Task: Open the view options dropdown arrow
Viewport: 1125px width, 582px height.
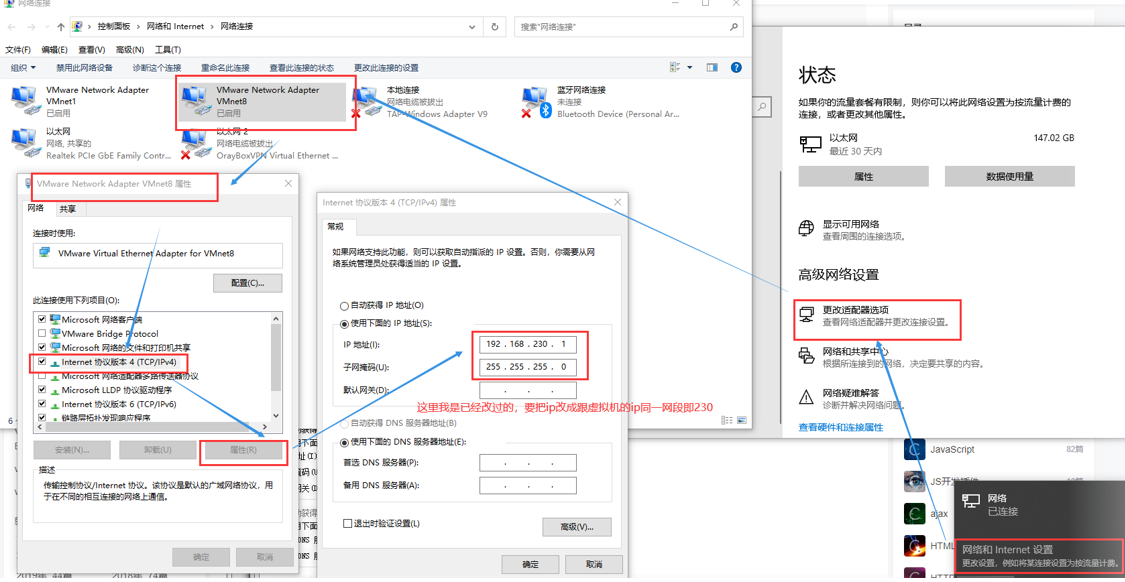Action: [x=690, y=67]
